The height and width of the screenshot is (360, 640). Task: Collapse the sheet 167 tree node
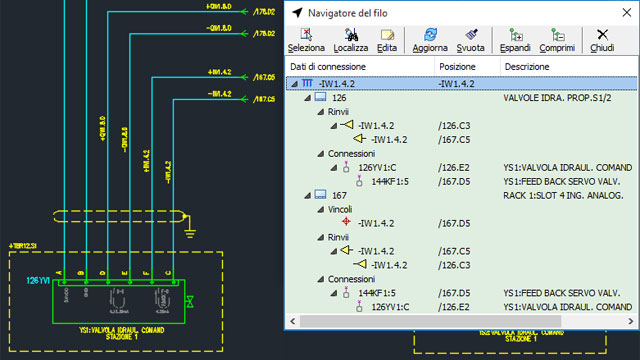308,196
